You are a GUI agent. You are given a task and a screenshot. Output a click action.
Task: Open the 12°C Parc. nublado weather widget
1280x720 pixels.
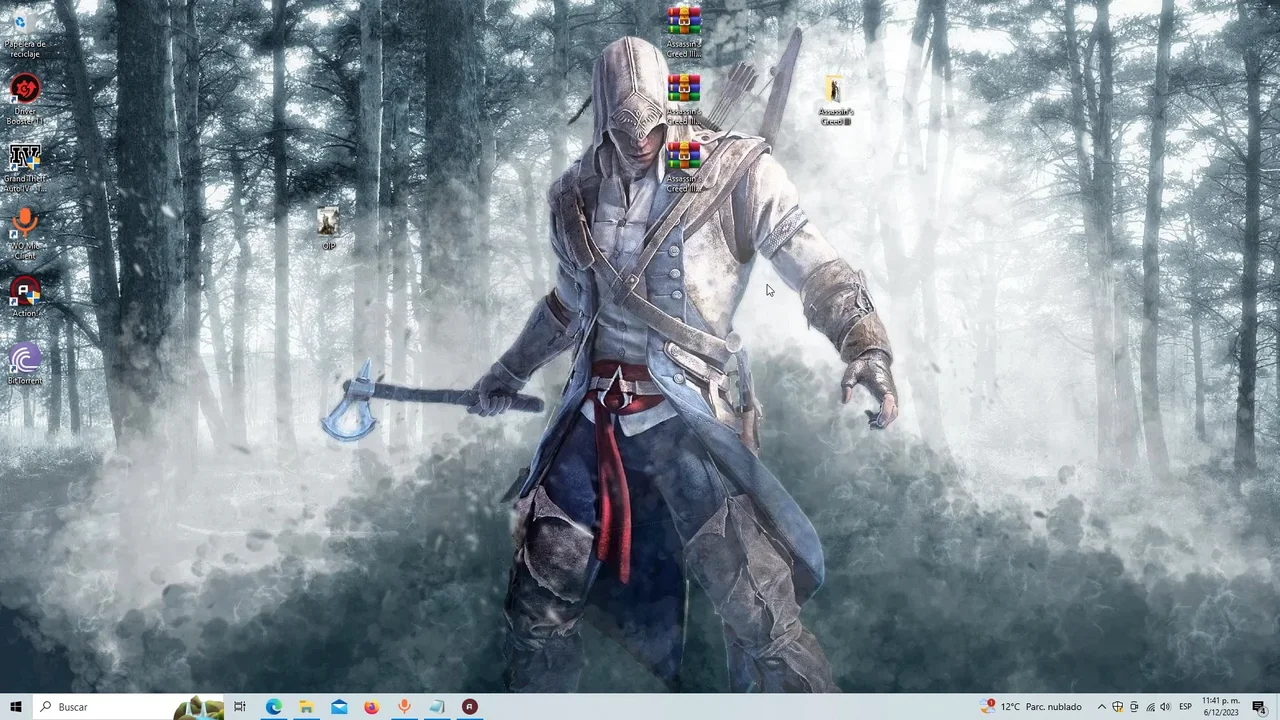click(1033, 707)
